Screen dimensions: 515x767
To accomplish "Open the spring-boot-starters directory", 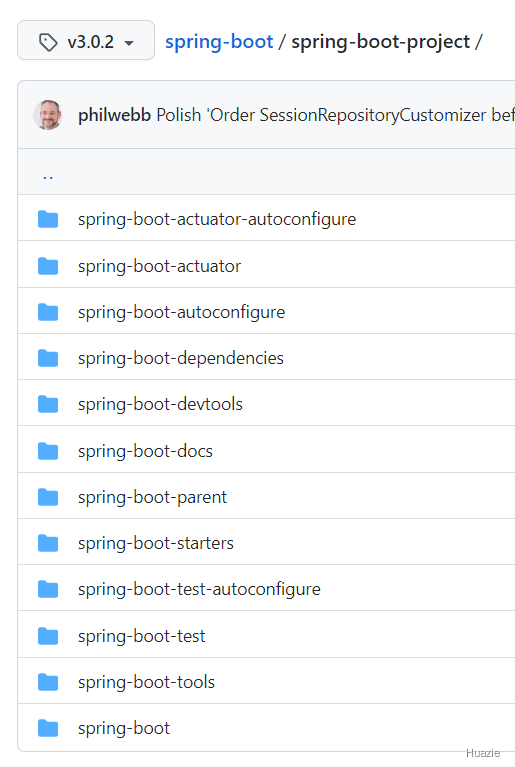I will pyautogui.click(x=156, y=543).
